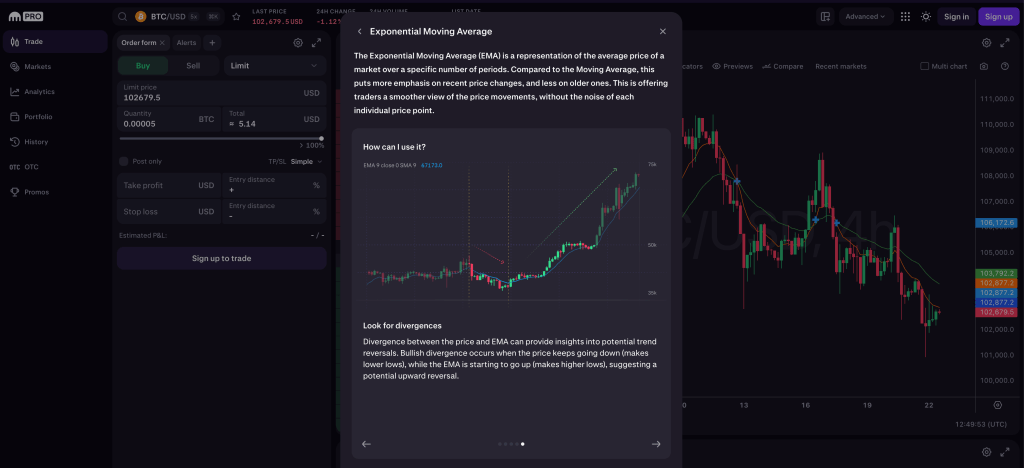Image resolution: width=1024 pixels, height=468 pixels.
Task: Go to previous slide with left arrow
Action: (366, 444)
